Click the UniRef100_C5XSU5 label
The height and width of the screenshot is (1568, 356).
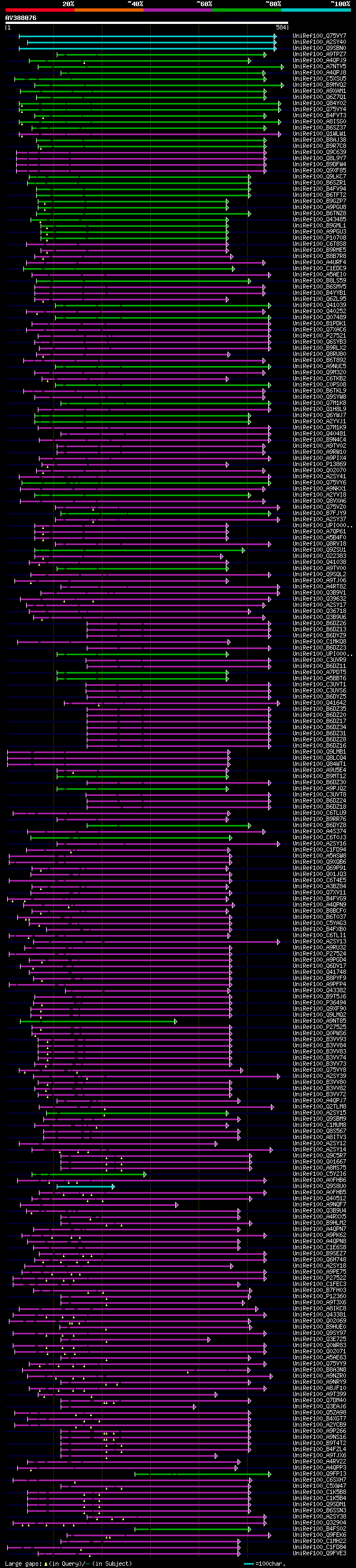(319, 78)
